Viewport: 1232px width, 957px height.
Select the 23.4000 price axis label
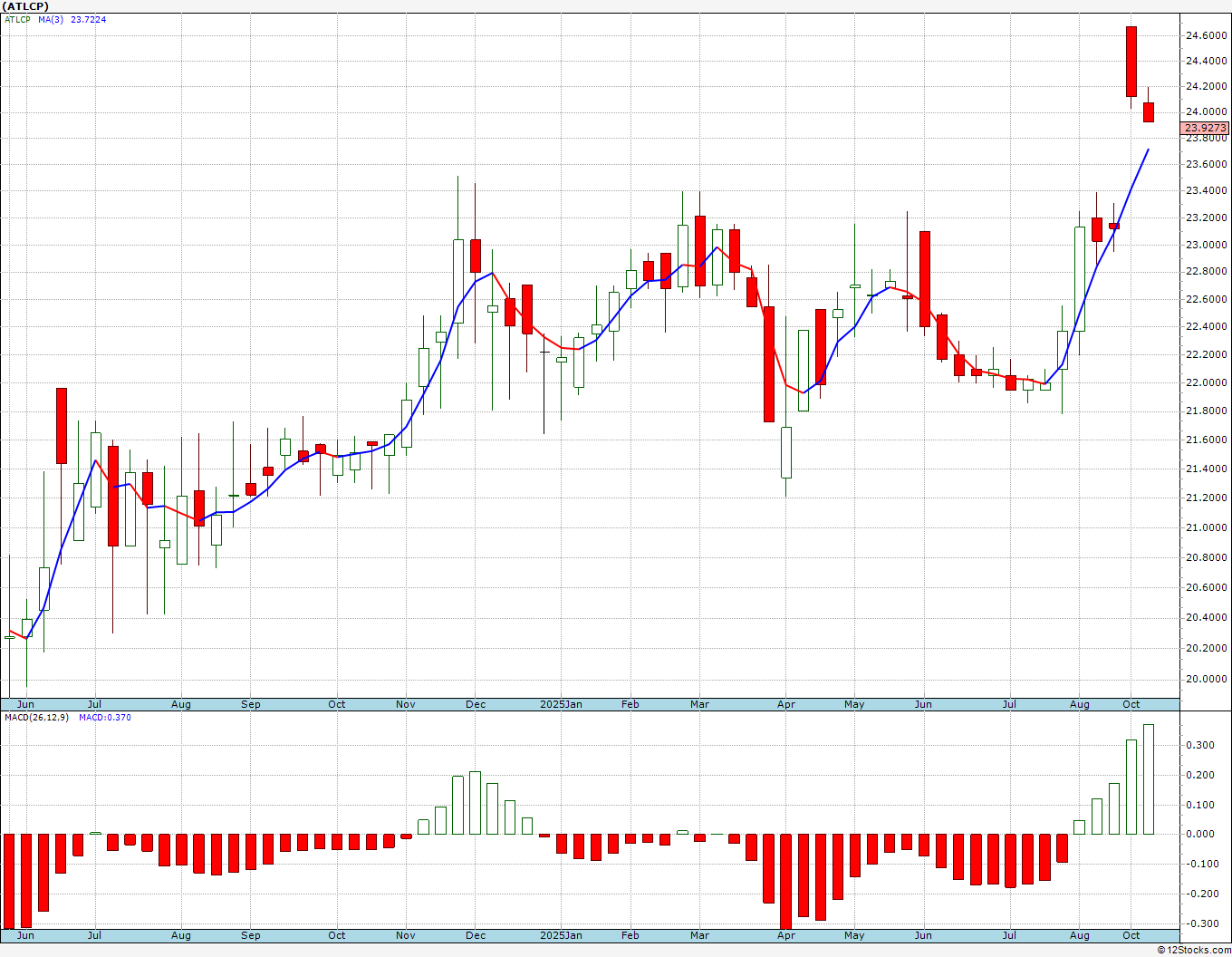(1206, 190)
